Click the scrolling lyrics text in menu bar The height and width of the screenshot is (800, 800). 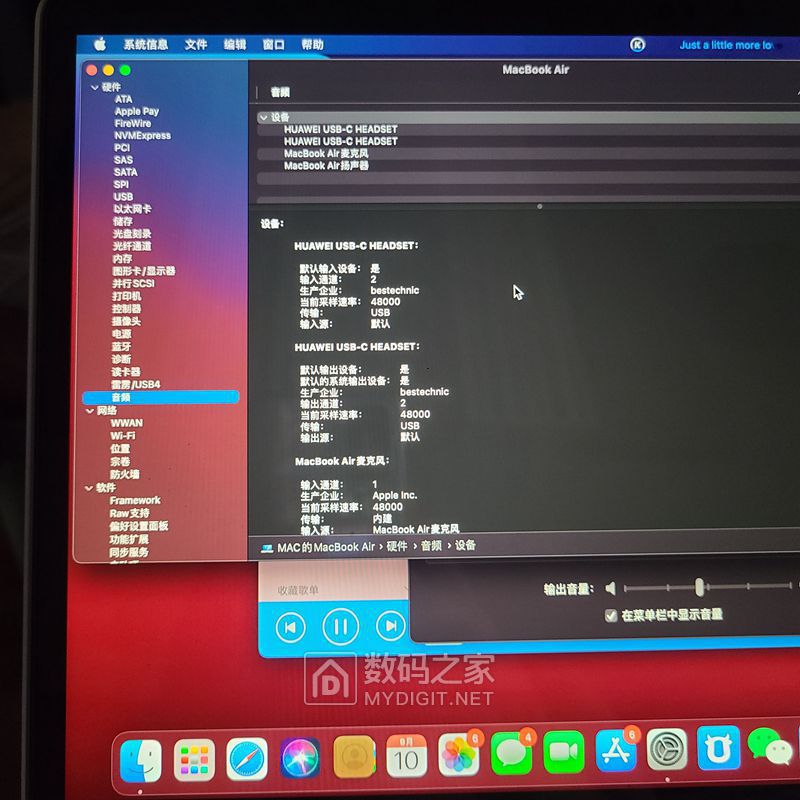(726, 45)
